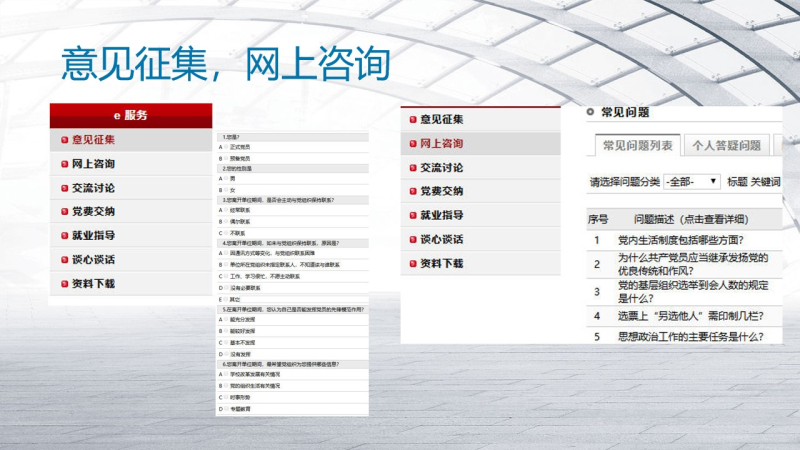The image size is (800, 450).
Task: Click red bullet icon beside 就业指导 in right menu
Action: (412, 216)
